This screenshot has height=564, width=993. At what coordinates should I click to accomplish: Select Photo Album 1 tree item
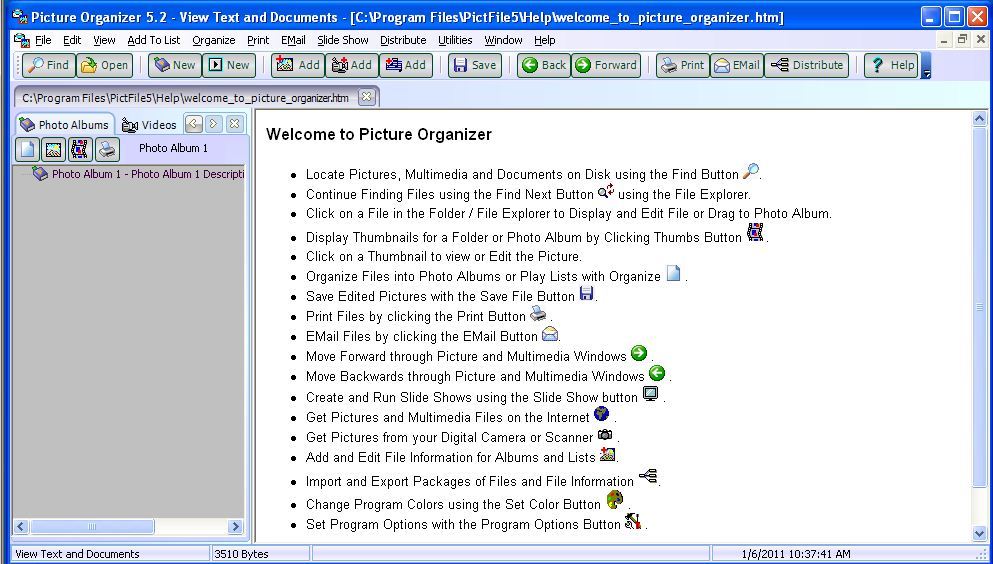[138, 173]
